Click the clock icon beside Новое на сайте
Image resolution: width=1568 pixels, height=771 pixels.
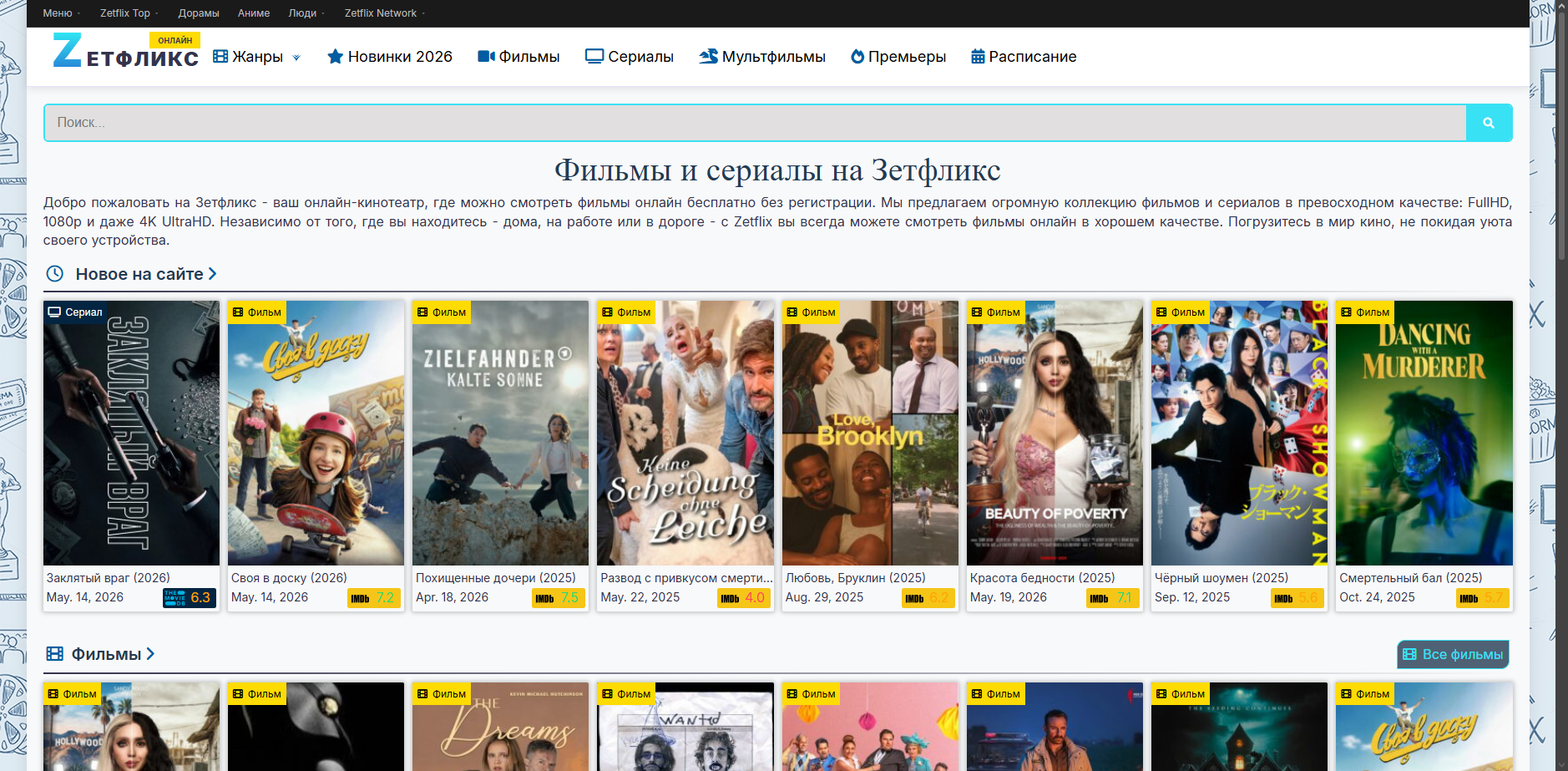tap(55, 274)
